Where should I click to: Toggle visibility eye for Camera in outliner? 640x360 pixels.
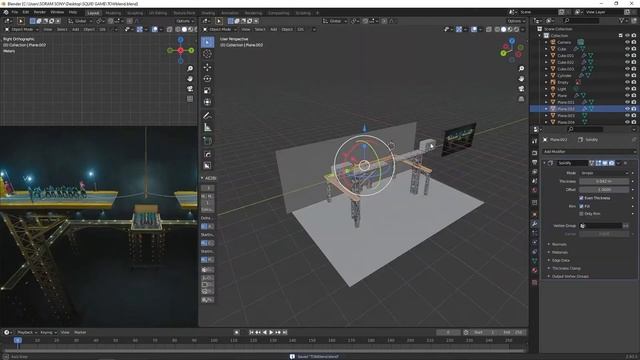pyautogui.click(x=627, y=42)
